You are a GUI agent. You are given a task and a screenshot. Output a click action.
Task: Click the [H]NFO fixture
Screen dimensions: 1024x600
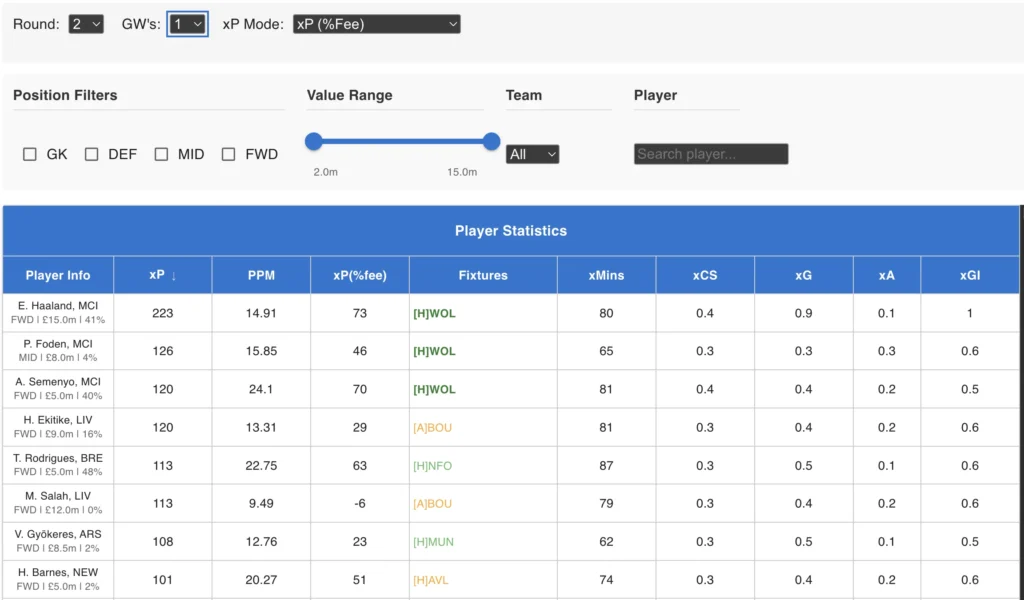(x=432, y=466)
